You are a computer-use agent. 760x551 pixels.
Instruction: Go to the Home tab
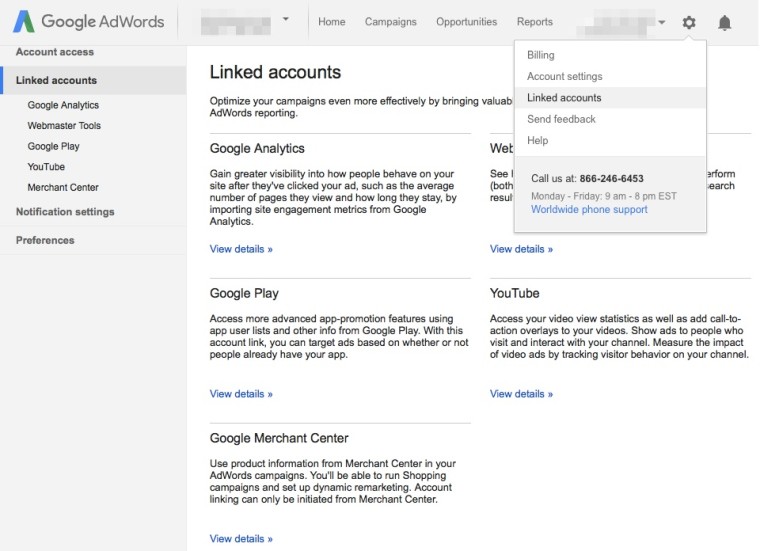331,22
